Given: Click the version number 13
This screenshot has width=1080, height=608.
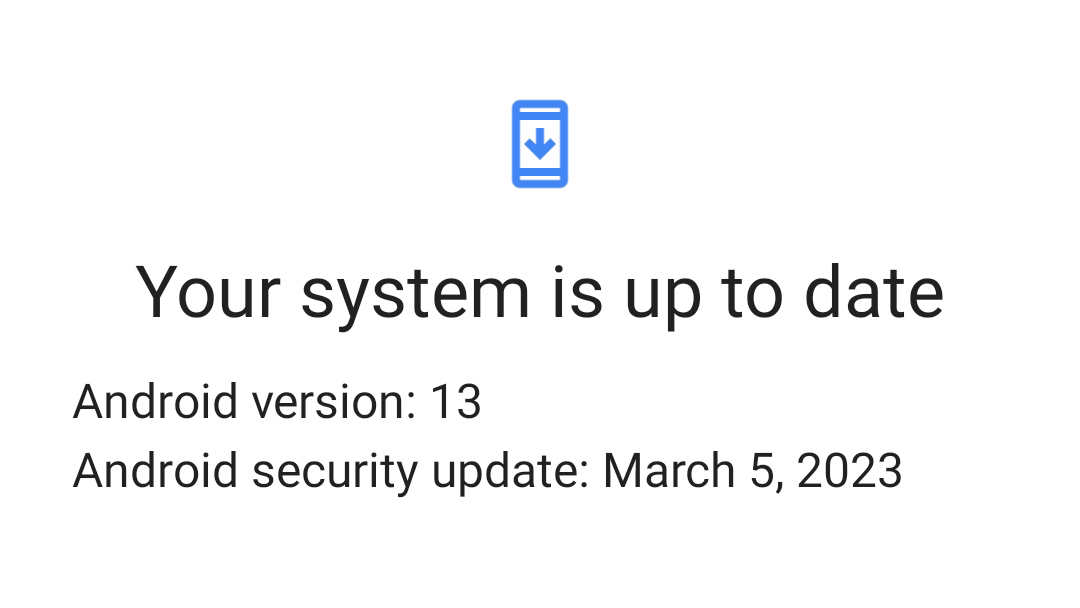Looking at the screenshot, I should pos(456,402).
